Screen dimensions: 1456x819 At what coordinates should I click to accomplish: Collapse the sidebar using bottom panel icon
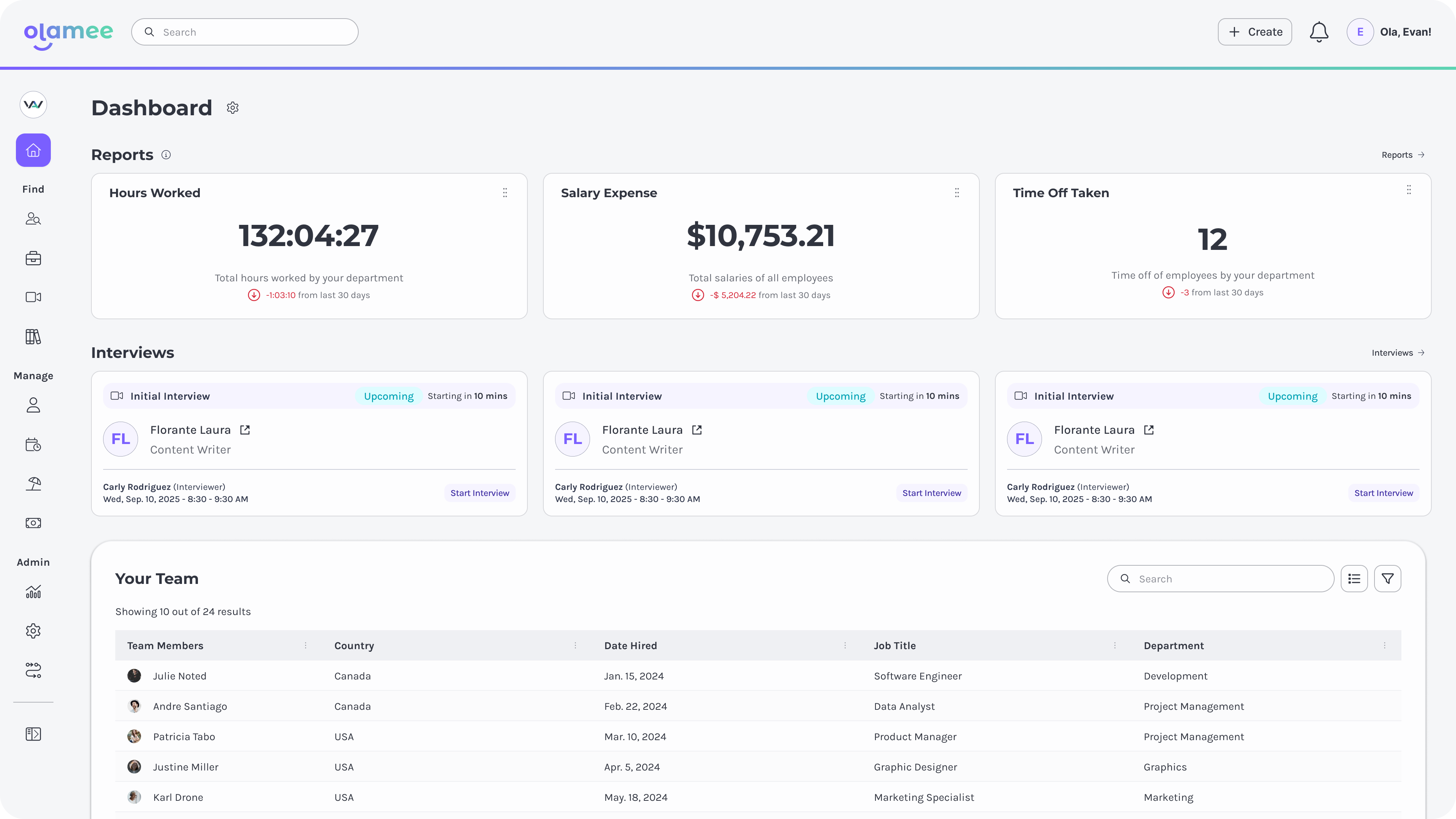(x=33, y=734)
